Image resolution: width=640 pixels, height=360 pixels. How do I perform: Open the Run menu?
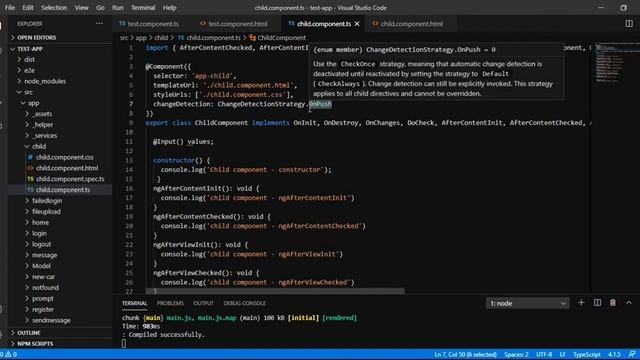pos(118,7)
